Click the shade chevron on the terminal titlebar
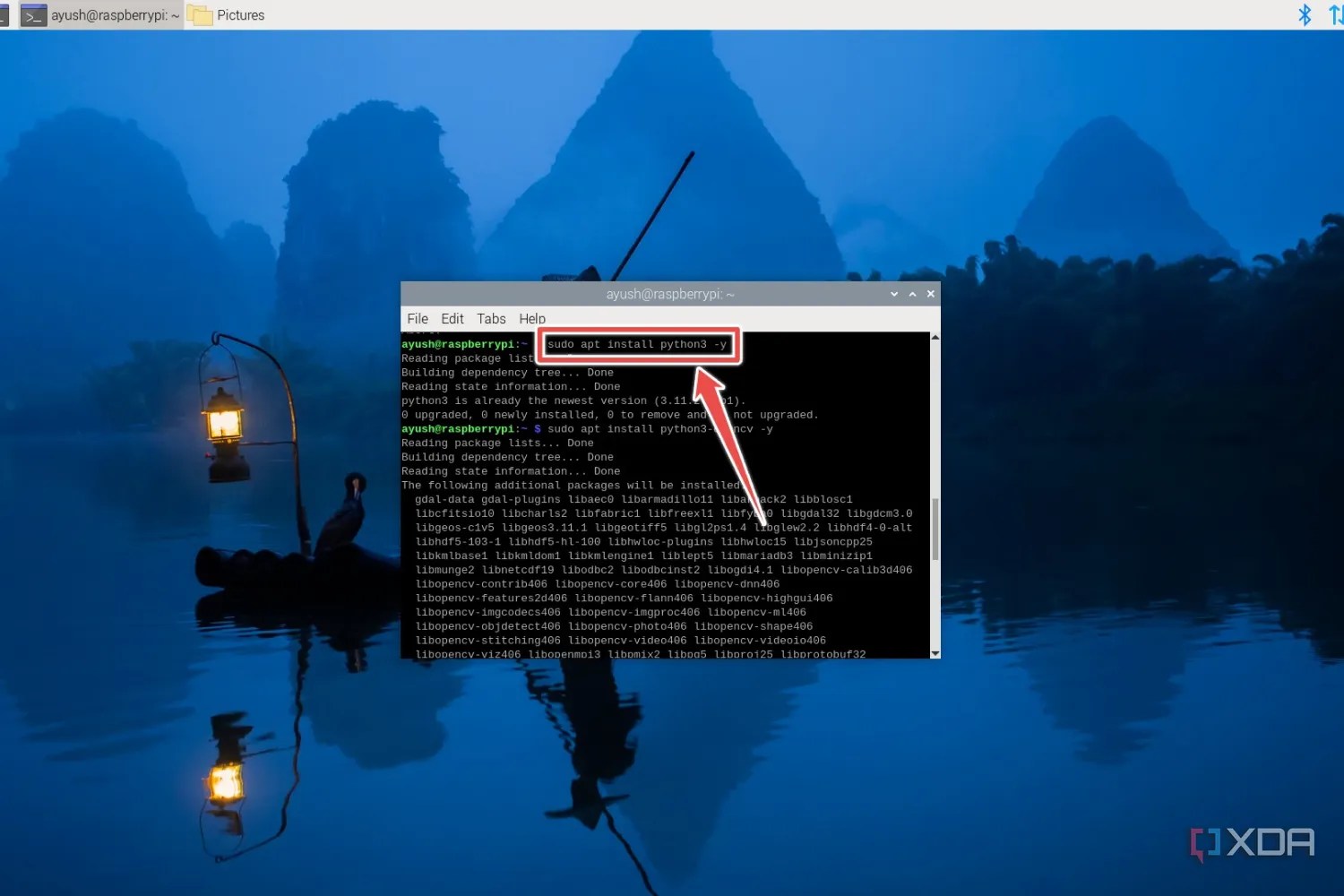 (893, 294)
